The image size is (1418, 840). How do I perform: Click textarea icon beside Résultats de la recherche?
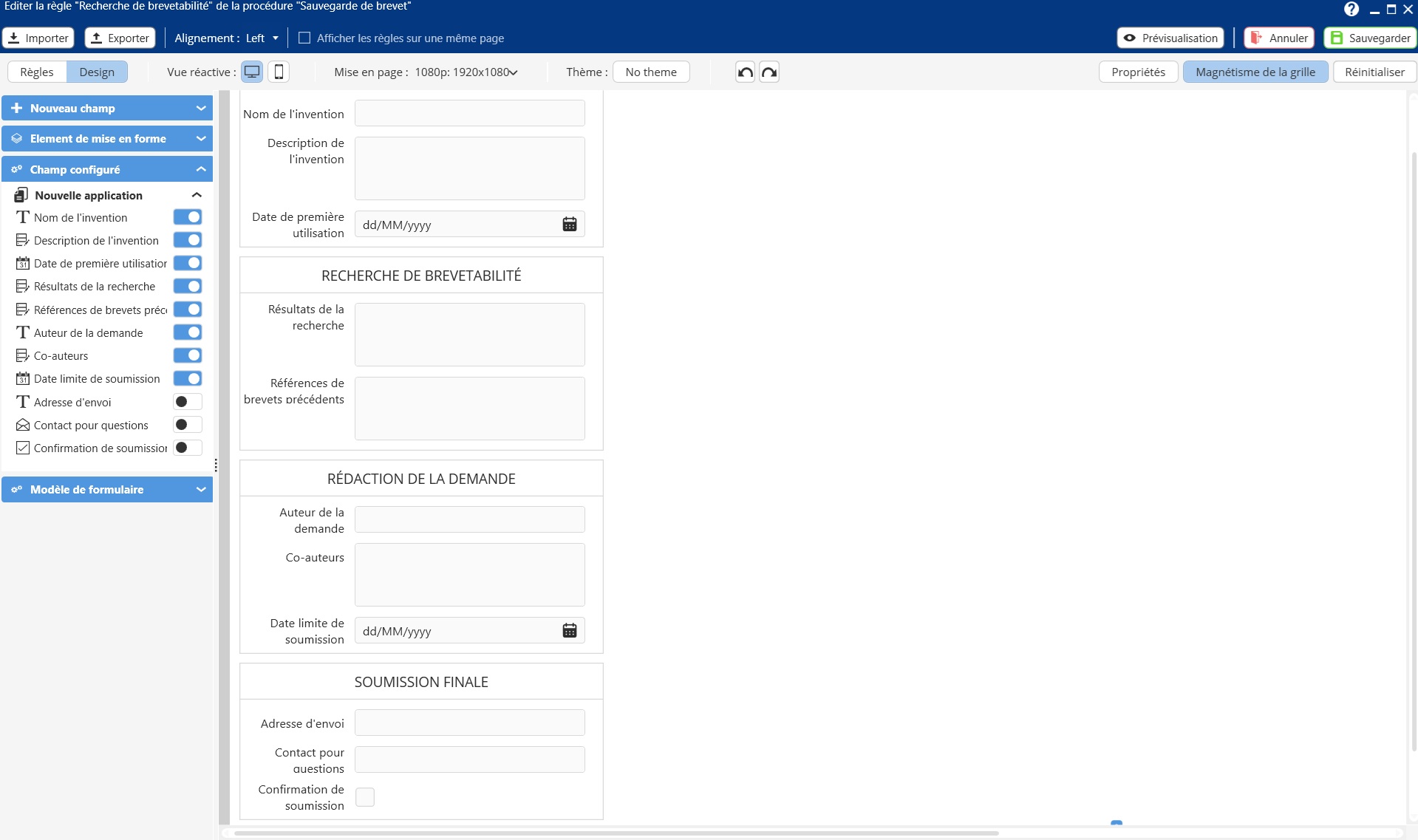[23, 286]
